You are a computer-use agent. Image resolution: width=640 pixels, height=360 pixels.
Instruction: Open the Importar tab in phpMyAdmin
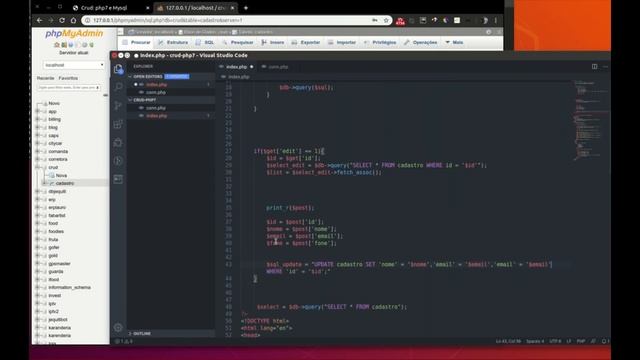342,42
